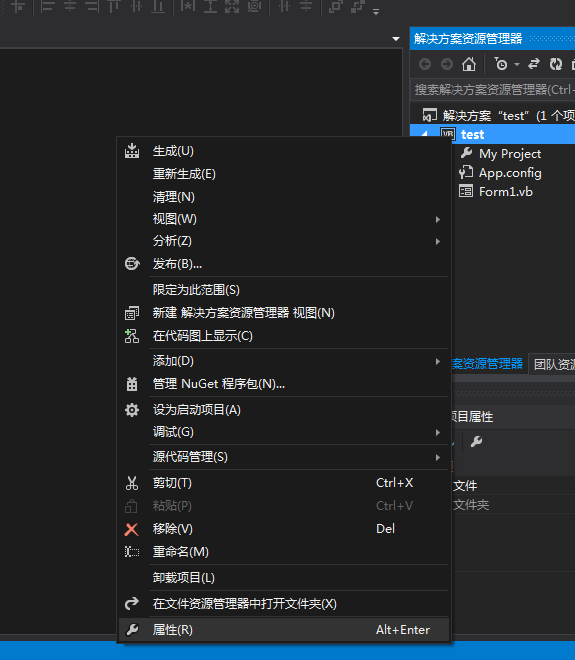Expand the 分析(Z) submenu arrow
This screenshot has width=575, height=660.
(438, 241)
